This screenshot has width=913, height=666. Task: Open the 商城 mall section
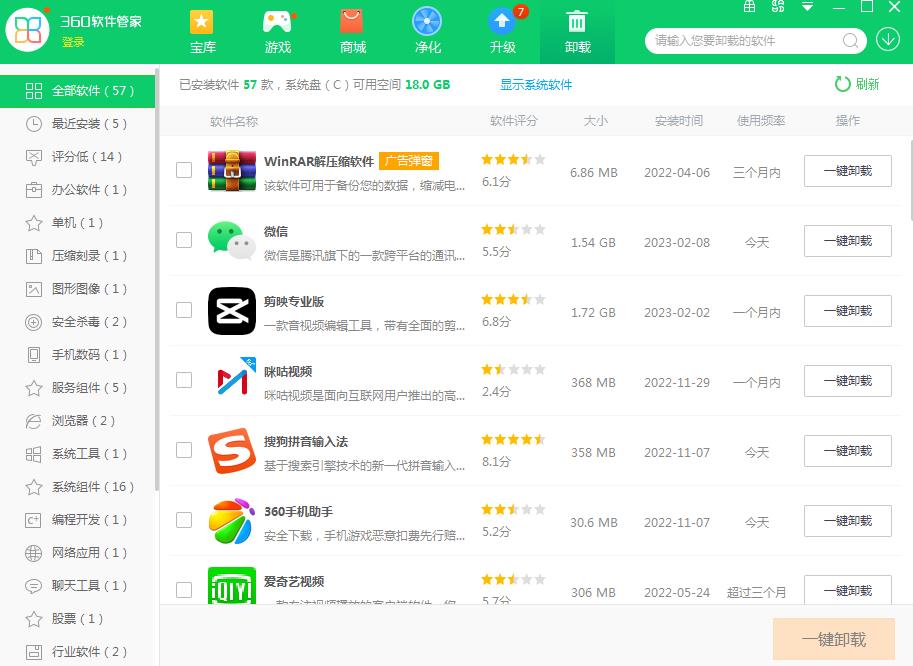point(352,31)
